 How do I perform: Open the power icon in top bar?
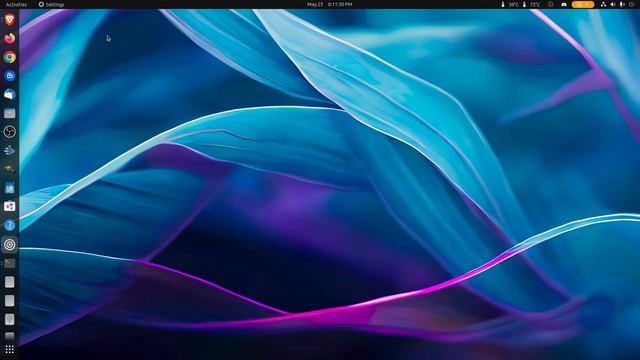pos(631,4)
